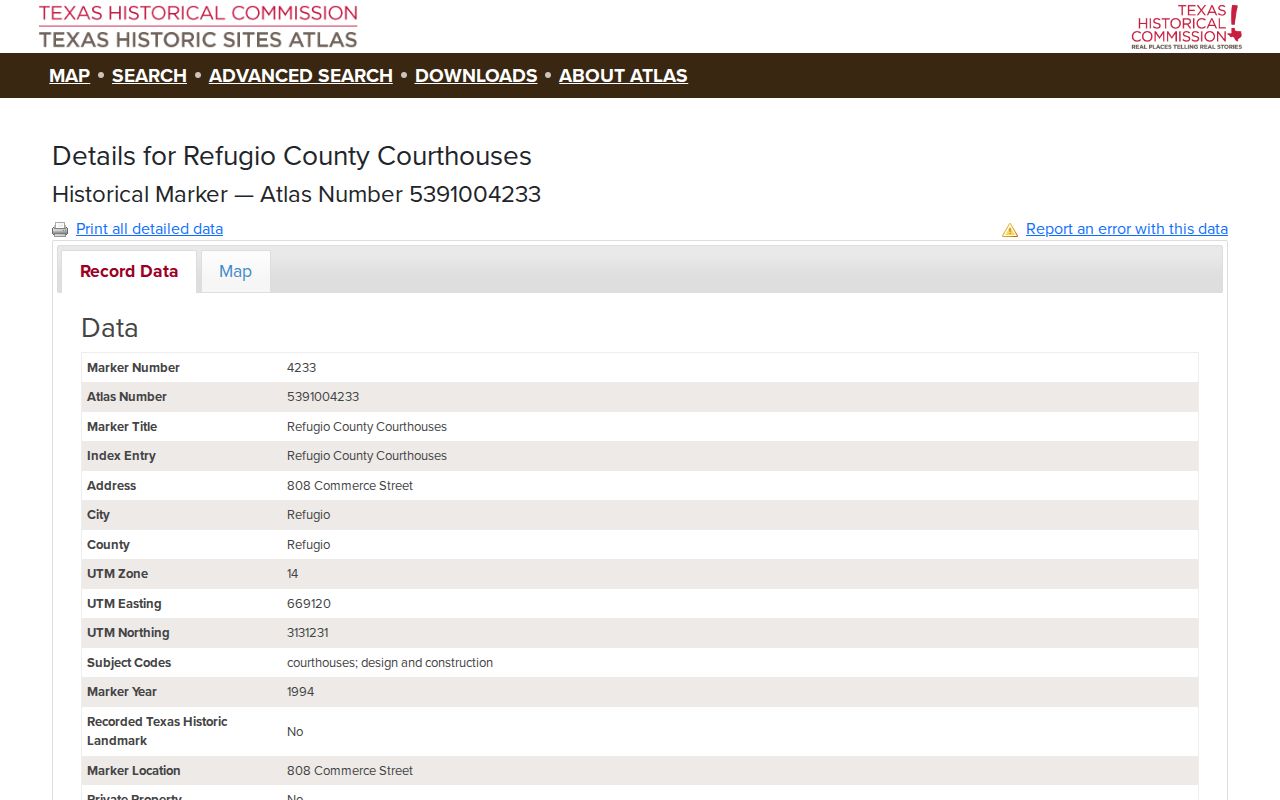
Task: Click the Marker Year row label
Action: pos(122,692)
